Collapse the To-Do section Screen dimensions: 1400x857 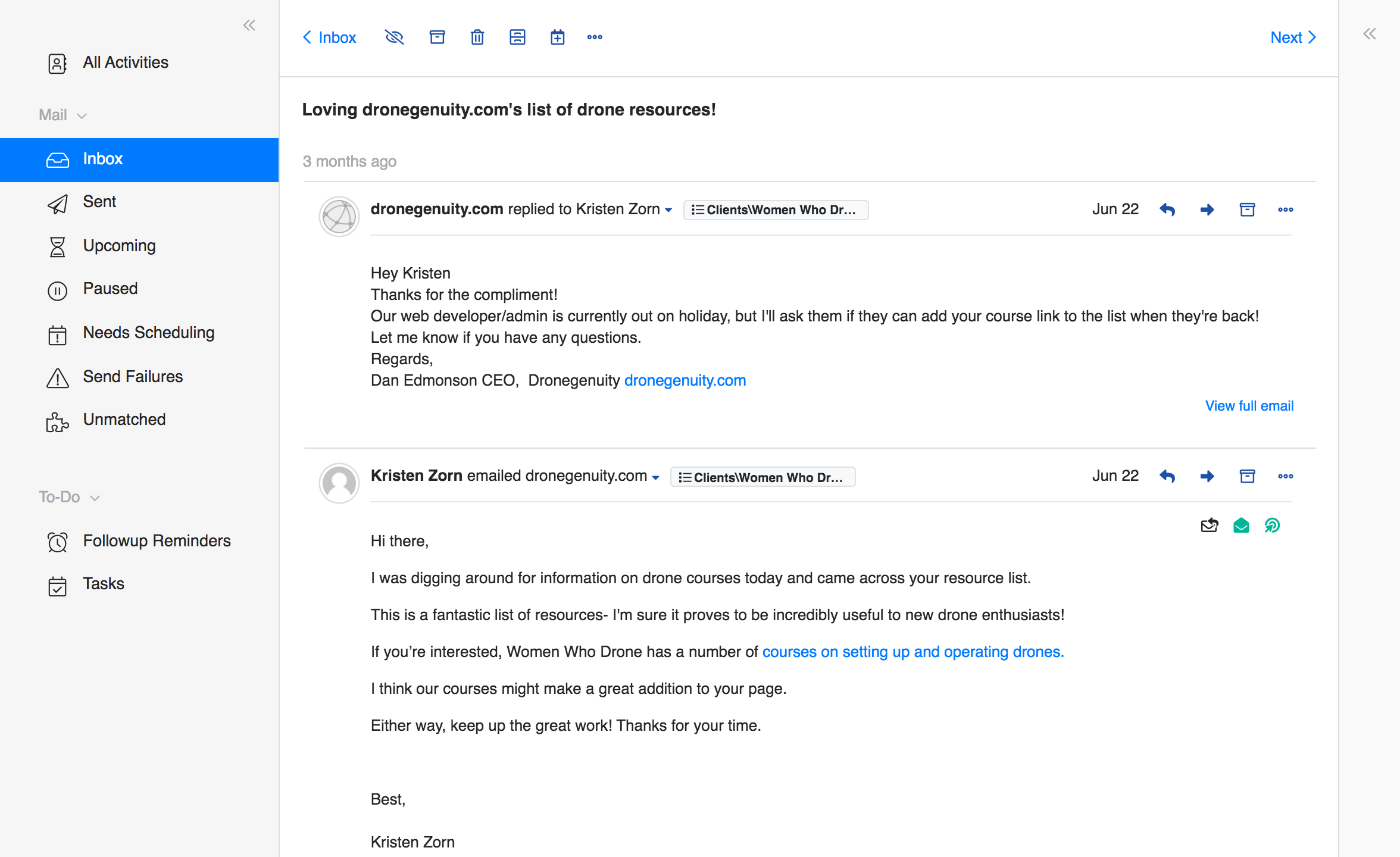point(95,498)
